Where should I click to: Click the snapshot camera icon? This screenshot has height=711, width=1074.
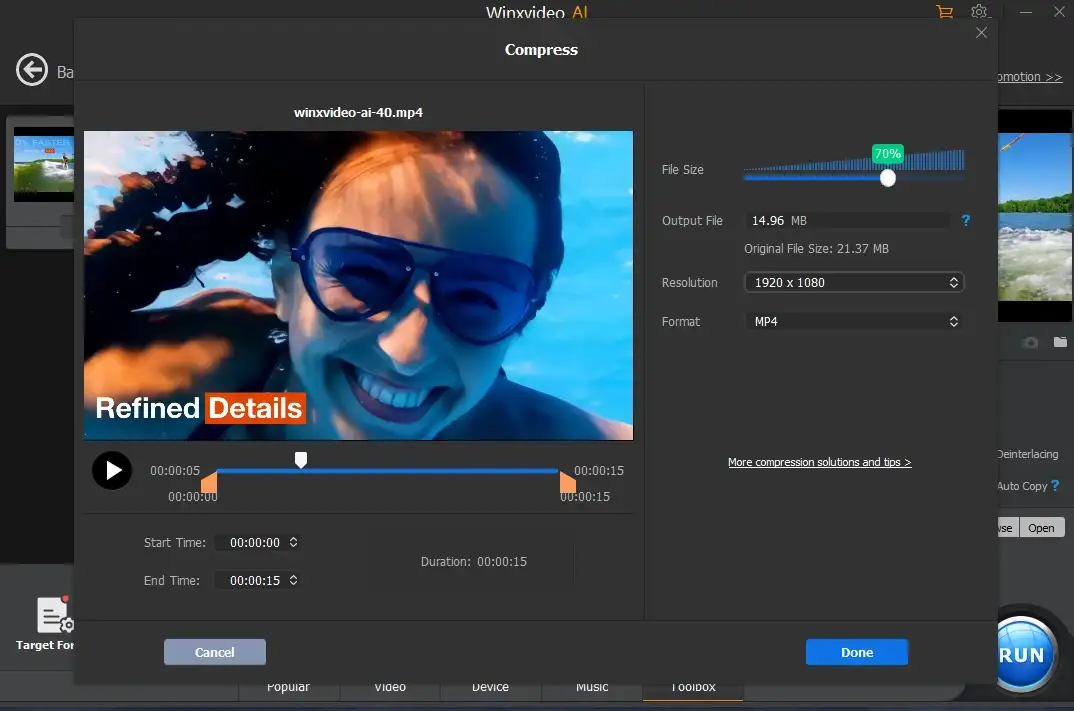point(1031,342)
